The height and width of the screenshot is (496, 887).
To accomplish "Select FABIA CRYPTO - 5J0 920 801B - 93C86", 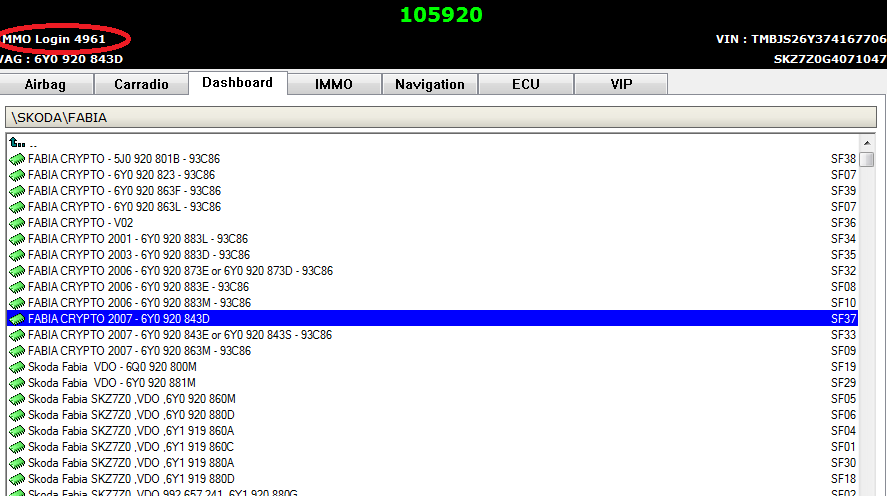I will coord(124,159).
